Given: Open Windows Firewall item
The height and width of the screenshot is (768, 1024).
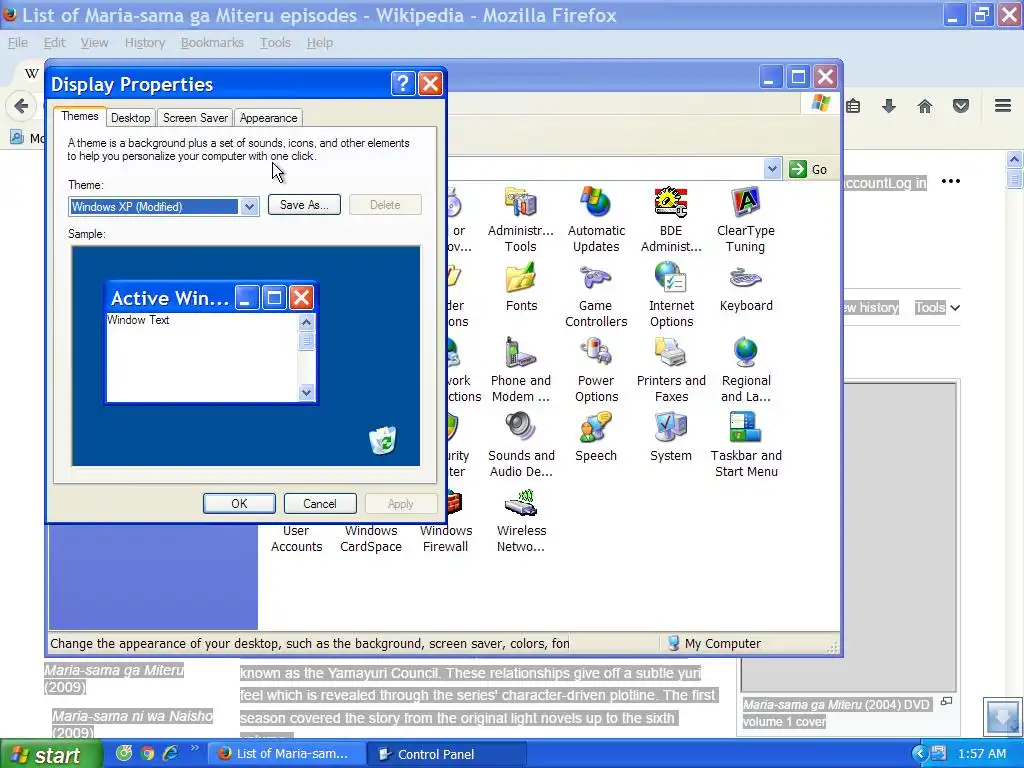Looking at the screenshot, I should coord(445,538).
